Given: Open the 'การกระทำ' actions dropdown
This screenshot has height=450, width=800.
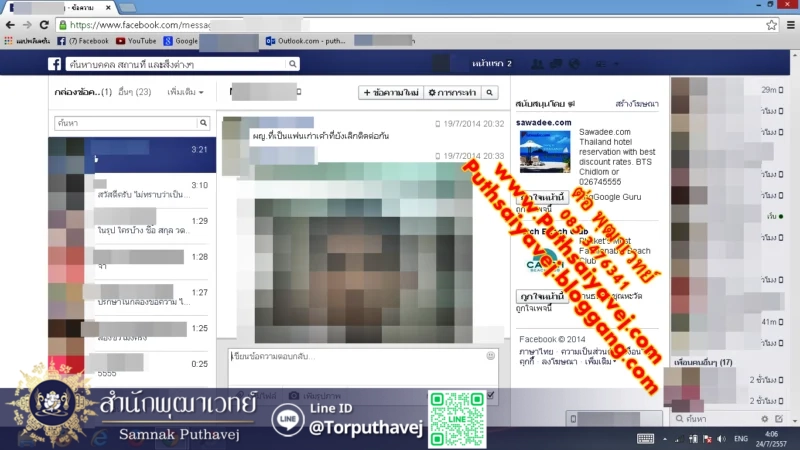Looking at the screenshot, I should click(451, 92).
